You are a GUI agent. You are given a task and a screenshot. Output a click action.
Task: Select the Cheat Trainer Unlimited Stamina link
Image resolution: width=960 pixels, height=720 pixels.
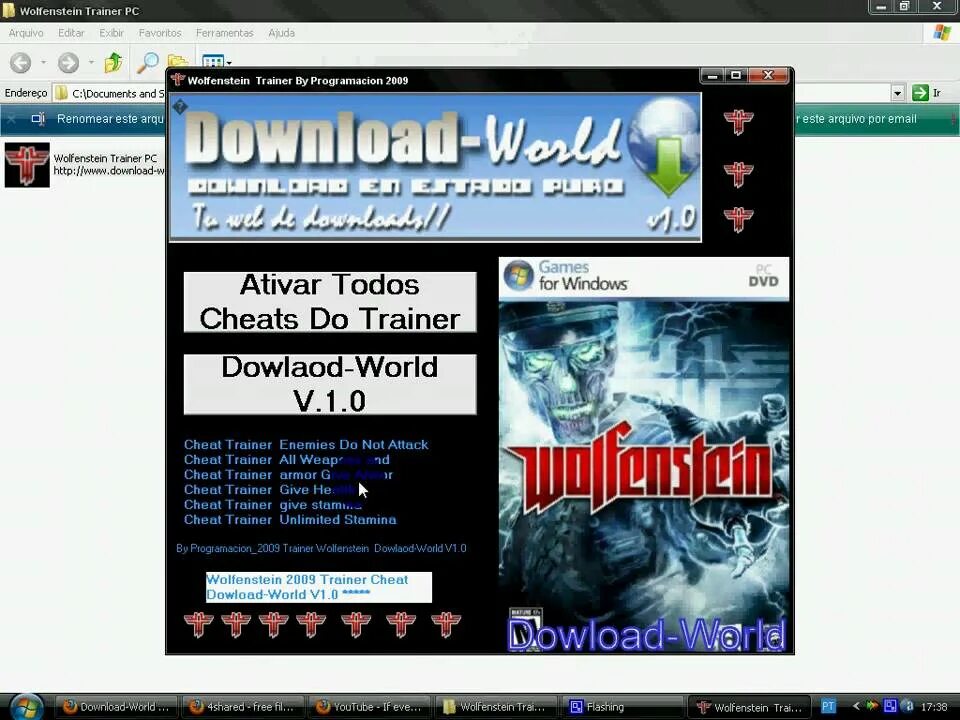[x=290, y=520]
